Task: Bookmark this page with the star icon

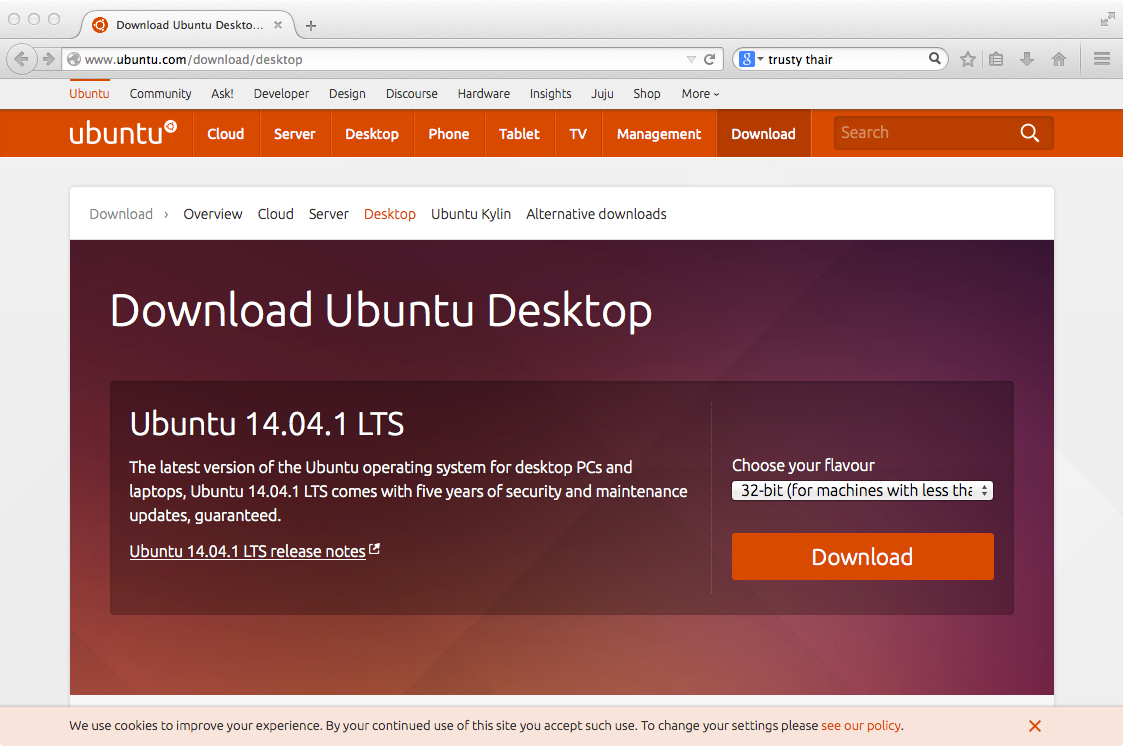Action: (x=968, y=59)
